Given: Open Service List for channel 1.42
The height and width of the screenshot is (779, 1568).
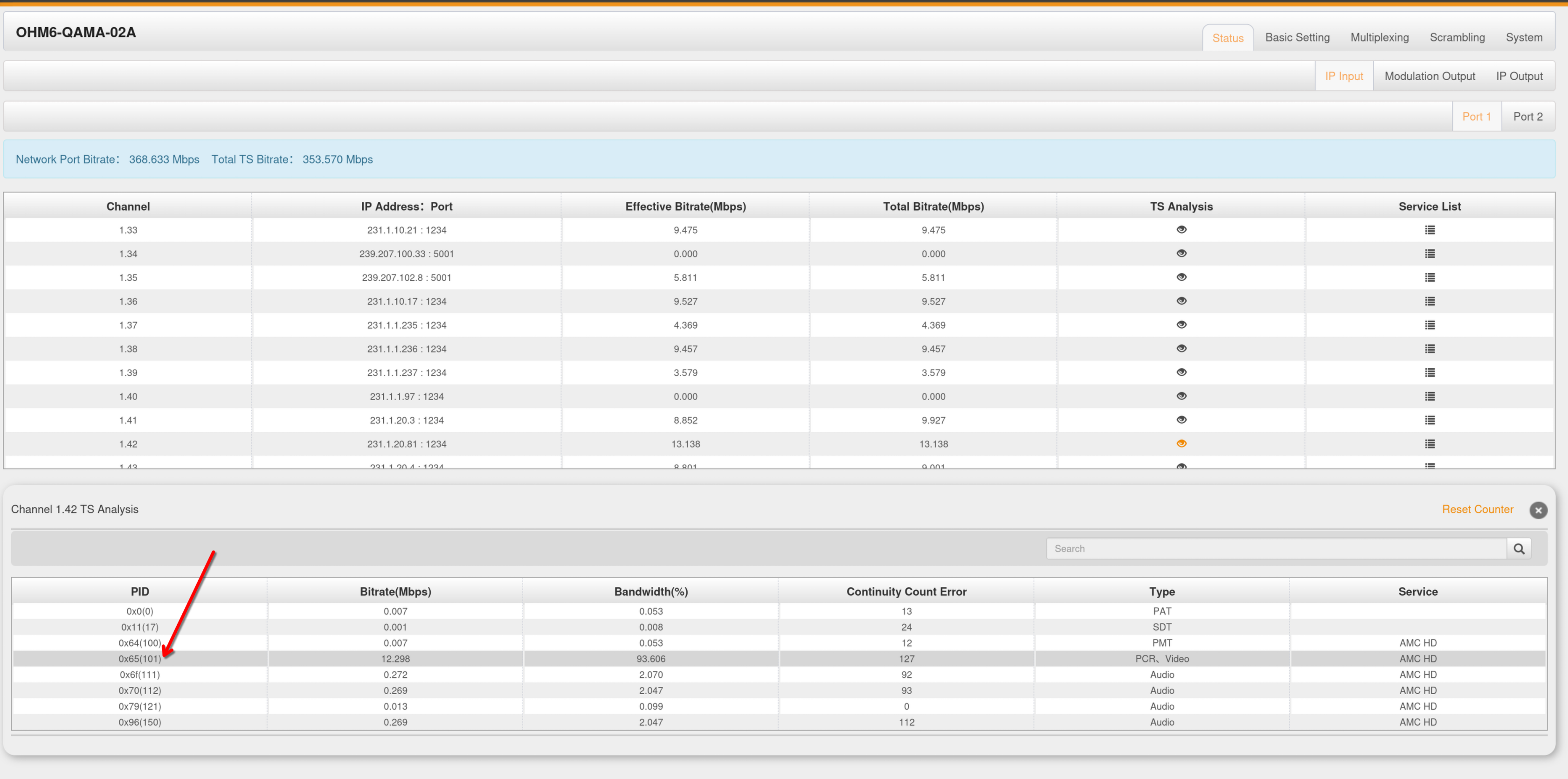Looking at the screenshot, I should click(1429, 444).
